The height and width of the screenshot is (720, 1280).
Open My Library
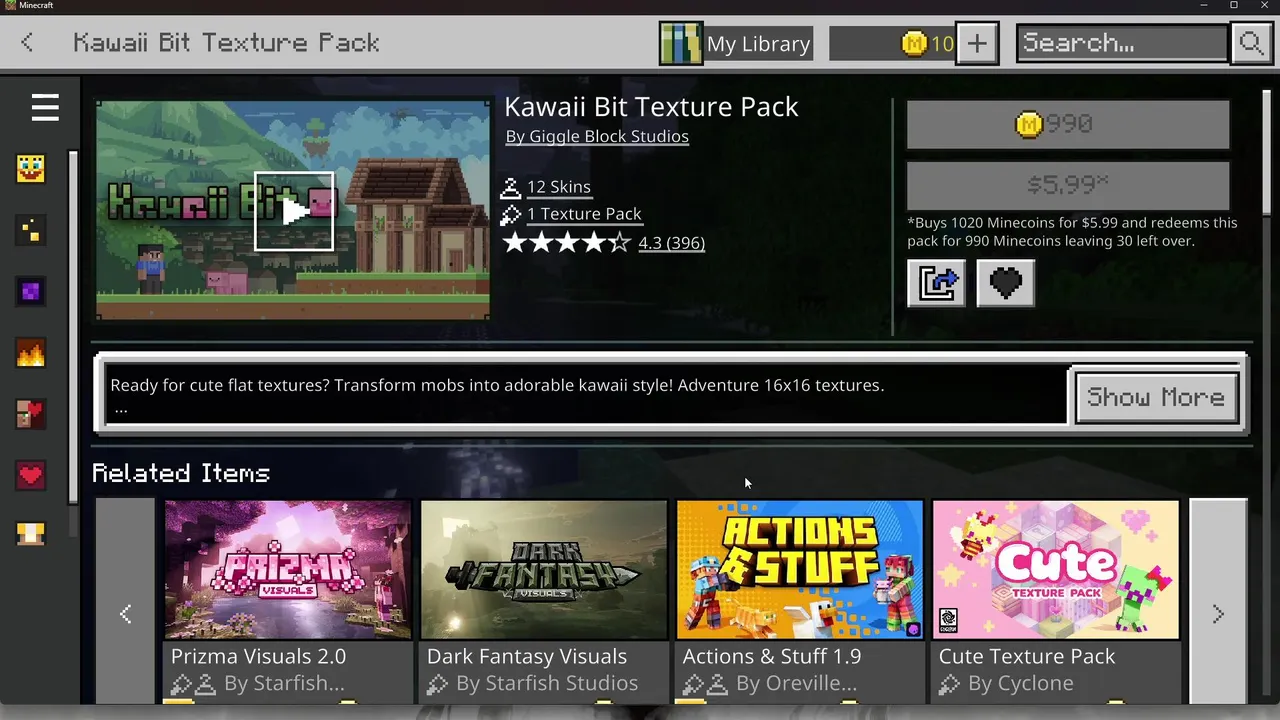735,43
